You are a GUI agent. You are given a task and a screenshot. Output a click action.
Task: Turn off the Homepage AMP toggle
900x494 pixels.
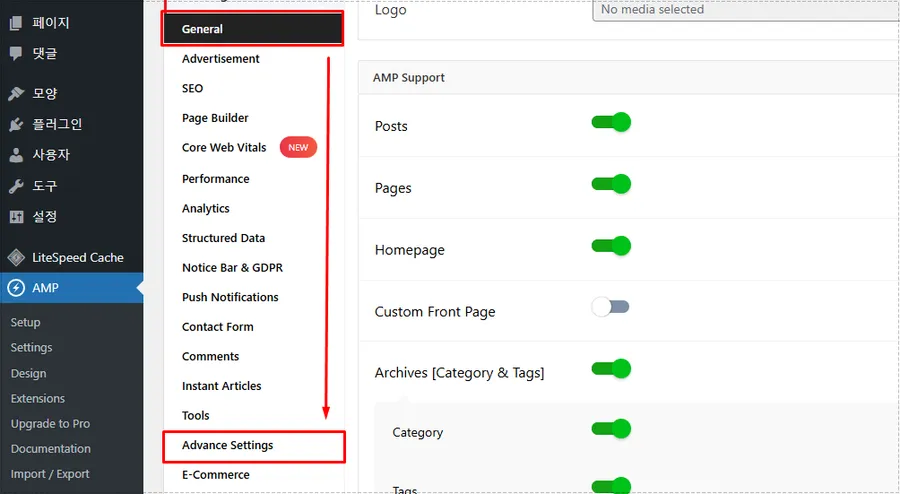point(611,246)
